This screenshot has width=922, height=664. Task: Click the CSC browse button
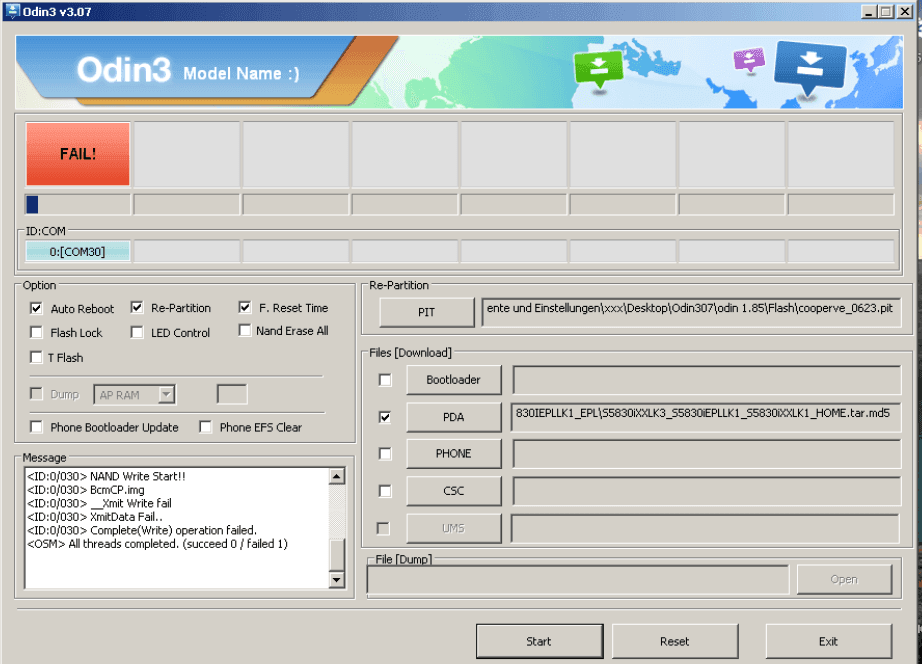tap(454, 491)
